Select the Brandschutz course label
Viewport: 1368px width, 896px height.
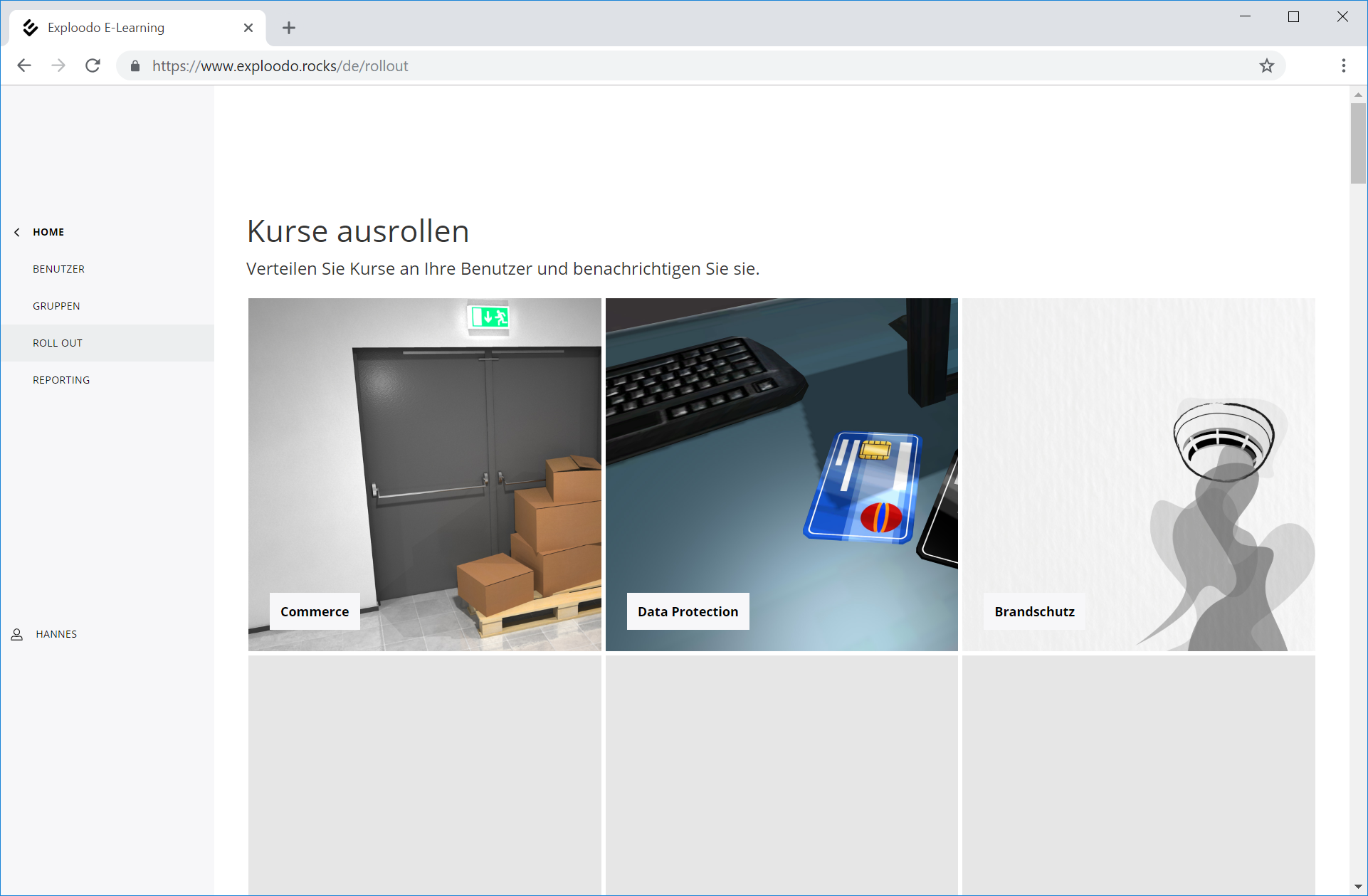click(x=1034, y=611)
